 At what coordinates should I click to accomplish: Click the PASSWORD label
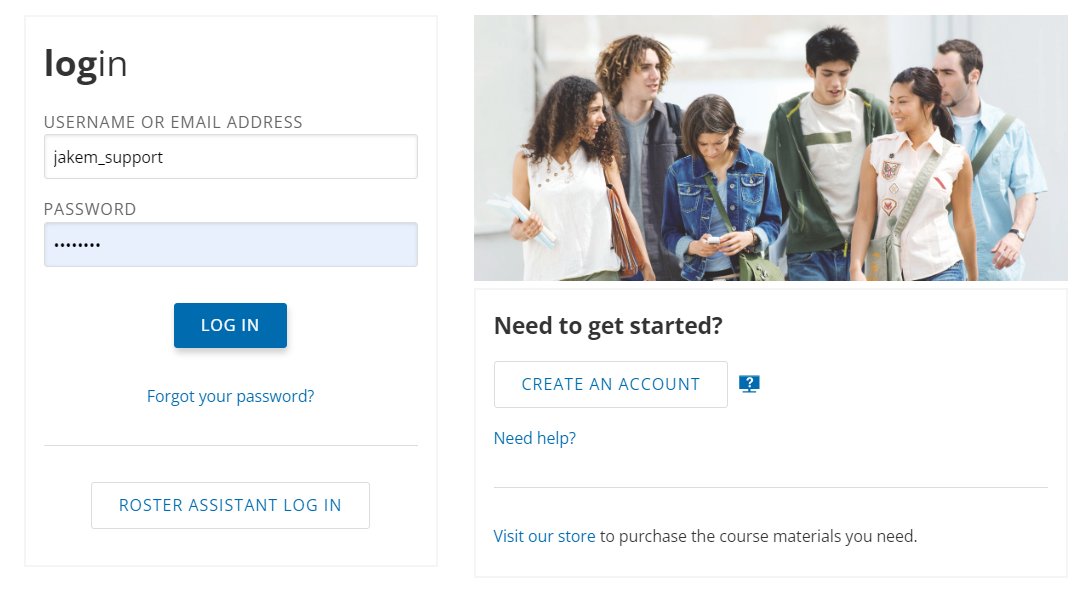tap(90, 209)
